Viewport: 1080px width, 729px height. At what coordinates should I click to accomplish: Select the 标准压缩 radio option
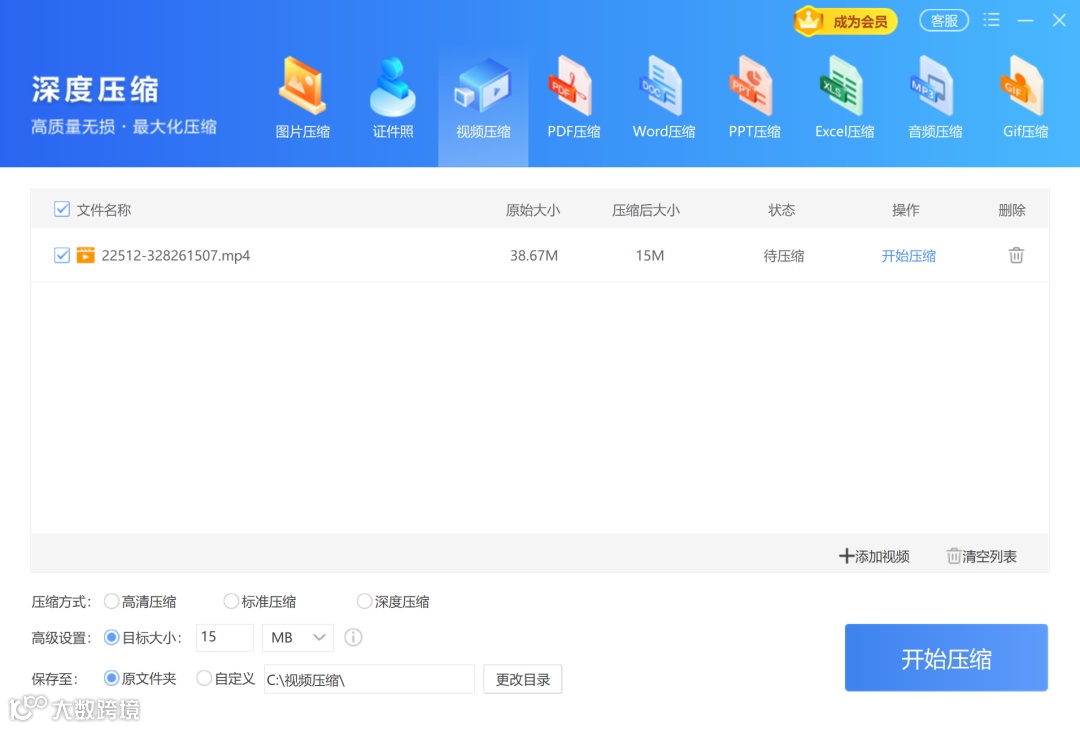click(x=231, y=601)
